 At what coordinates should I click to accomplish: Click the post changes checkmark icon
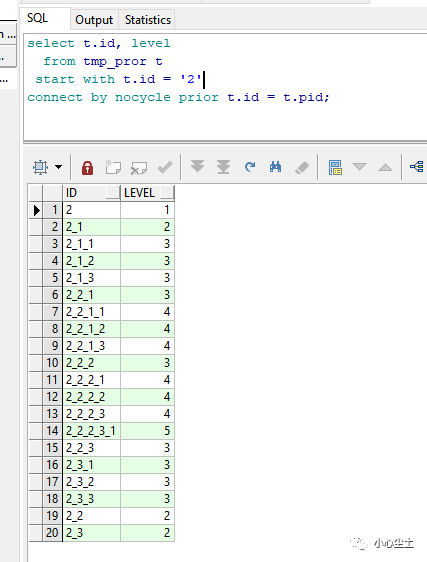(165, 167)
